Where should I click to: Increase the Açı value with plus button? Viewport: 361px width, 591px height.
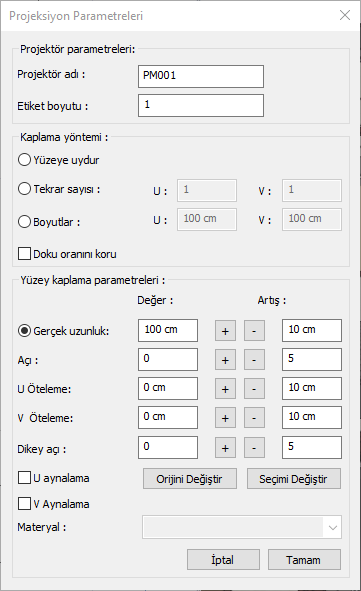(x=225, y=360)
